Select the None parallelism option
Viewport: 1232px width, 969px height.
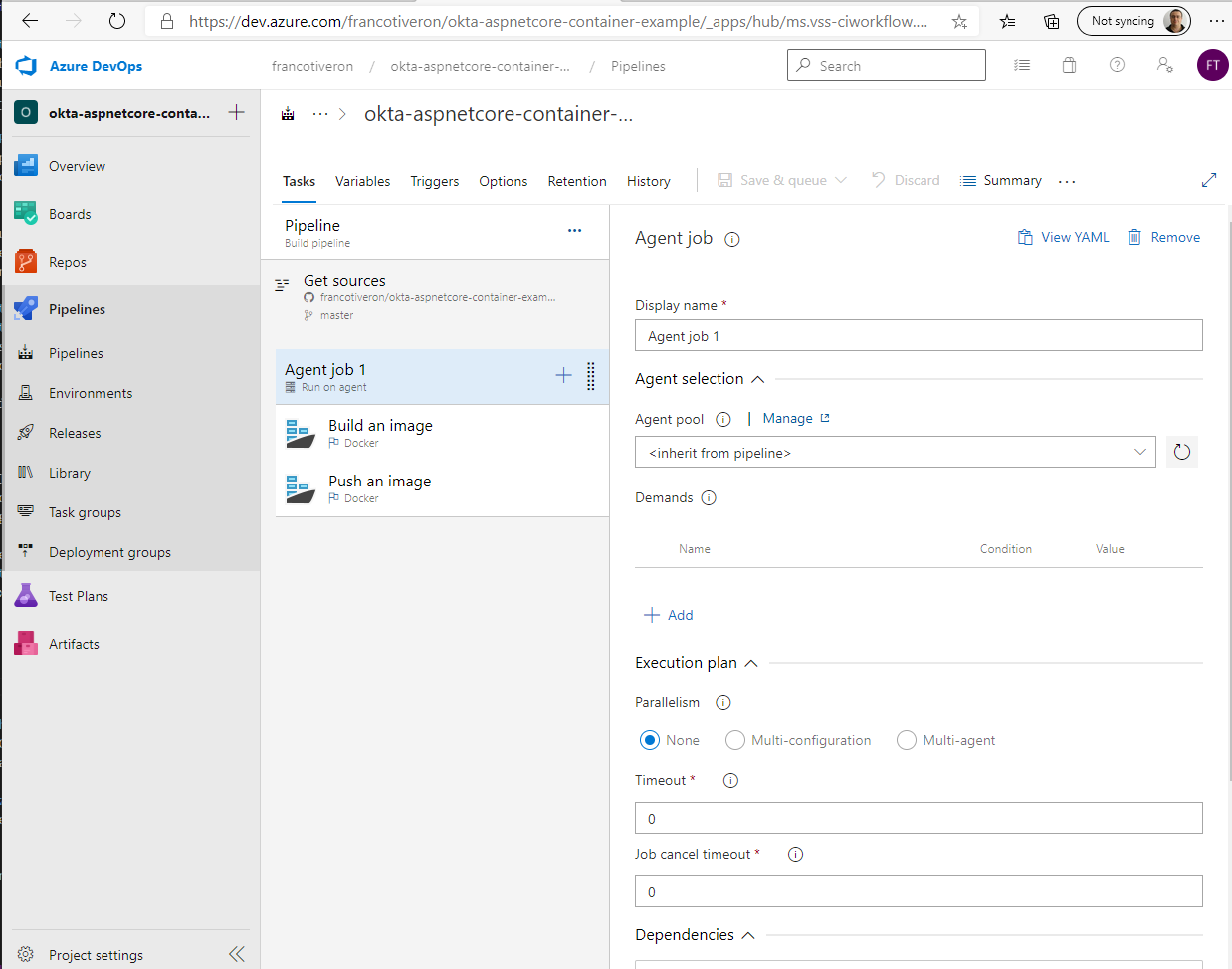click(650, 740)
